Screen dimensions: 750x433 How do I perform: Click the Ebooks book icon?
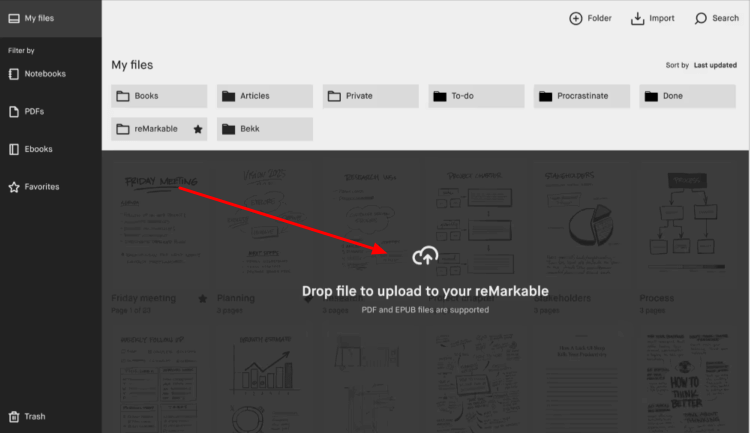coord(14,149)
